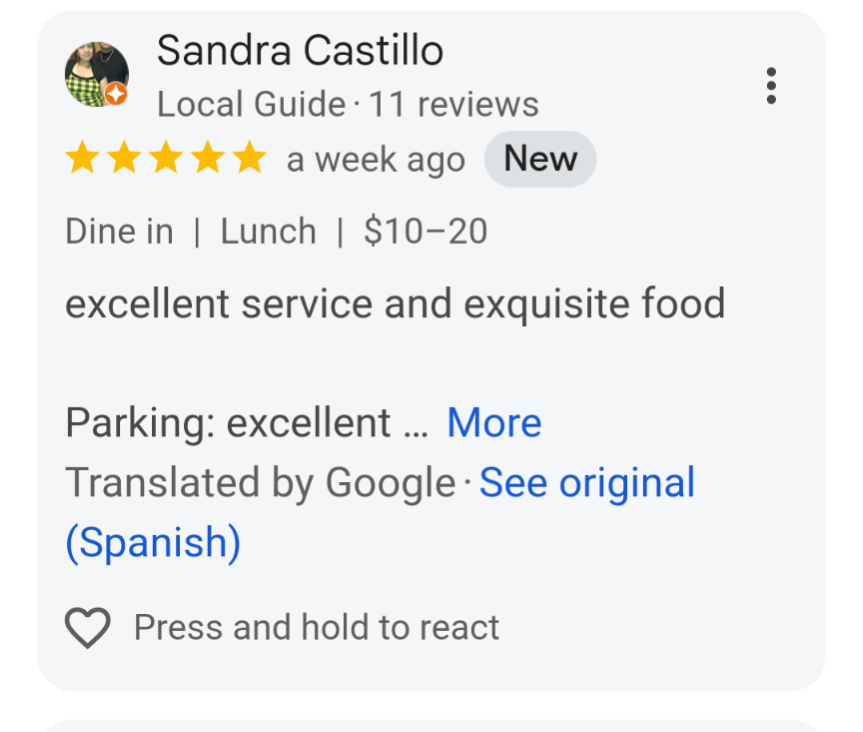Click the orange Local Guide badge
The image size is (863, 732).
point(116,95)
